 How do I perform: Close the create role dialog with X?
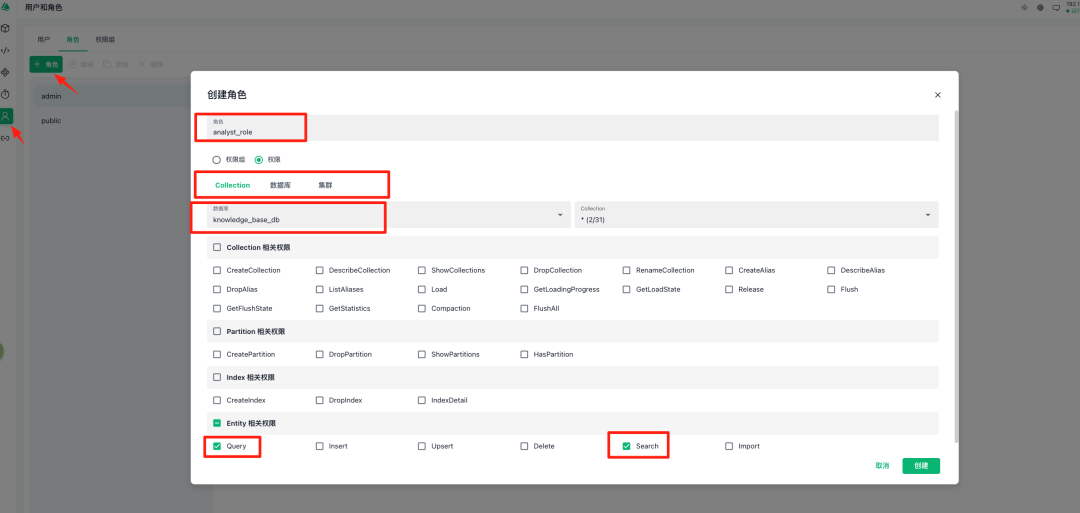(937, 95)
